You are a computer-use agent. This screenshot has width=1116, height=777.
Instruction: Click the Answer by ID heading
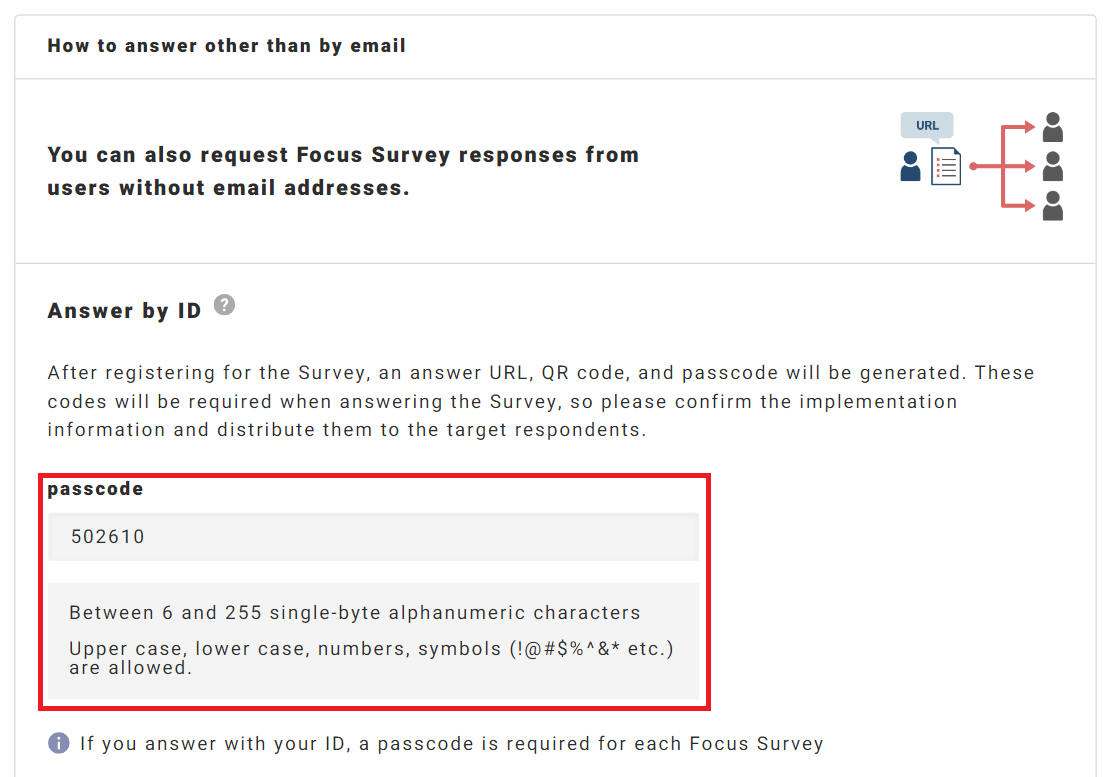coord(125,311)
